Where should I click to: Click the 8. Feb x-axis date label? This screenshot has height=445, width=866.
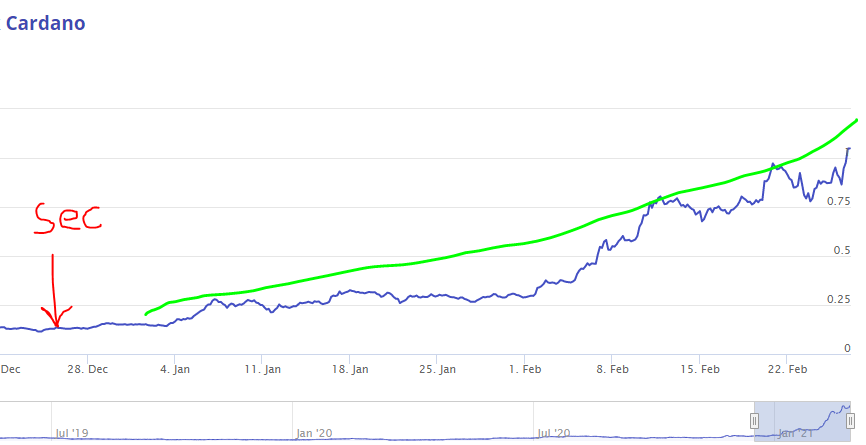(612, 369)
